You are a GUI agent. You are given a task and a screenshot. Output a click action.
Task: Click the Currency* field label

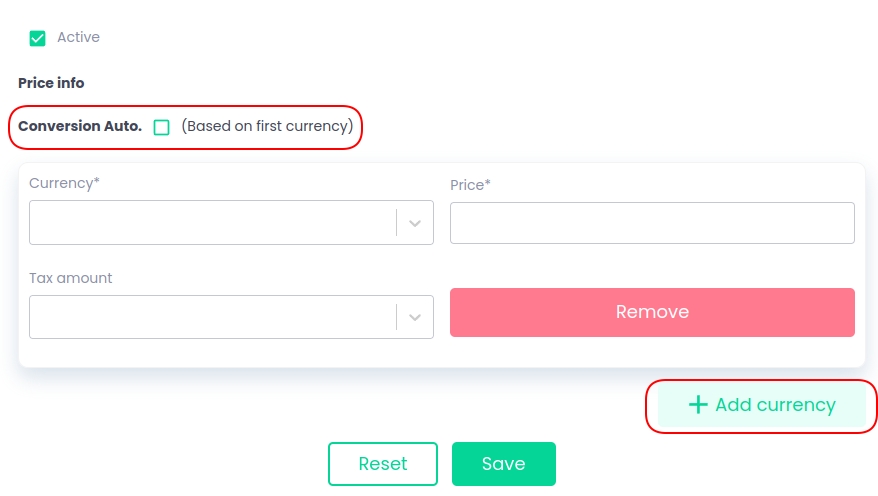(x=64, y=183)
